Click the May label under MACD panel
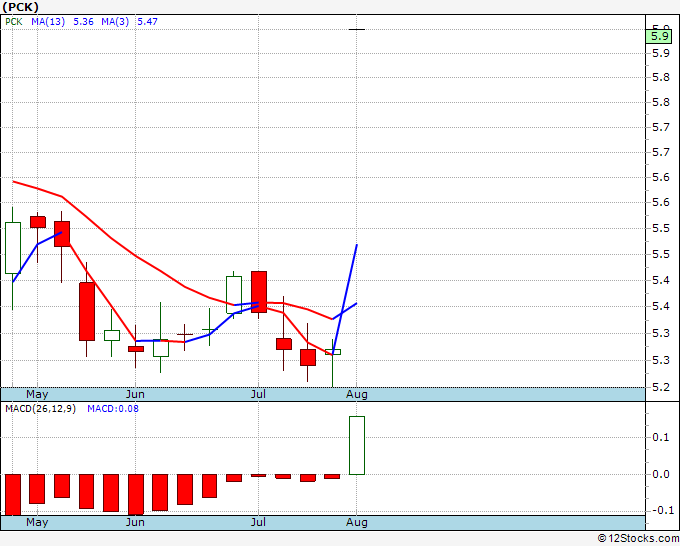 pos(37,522)
